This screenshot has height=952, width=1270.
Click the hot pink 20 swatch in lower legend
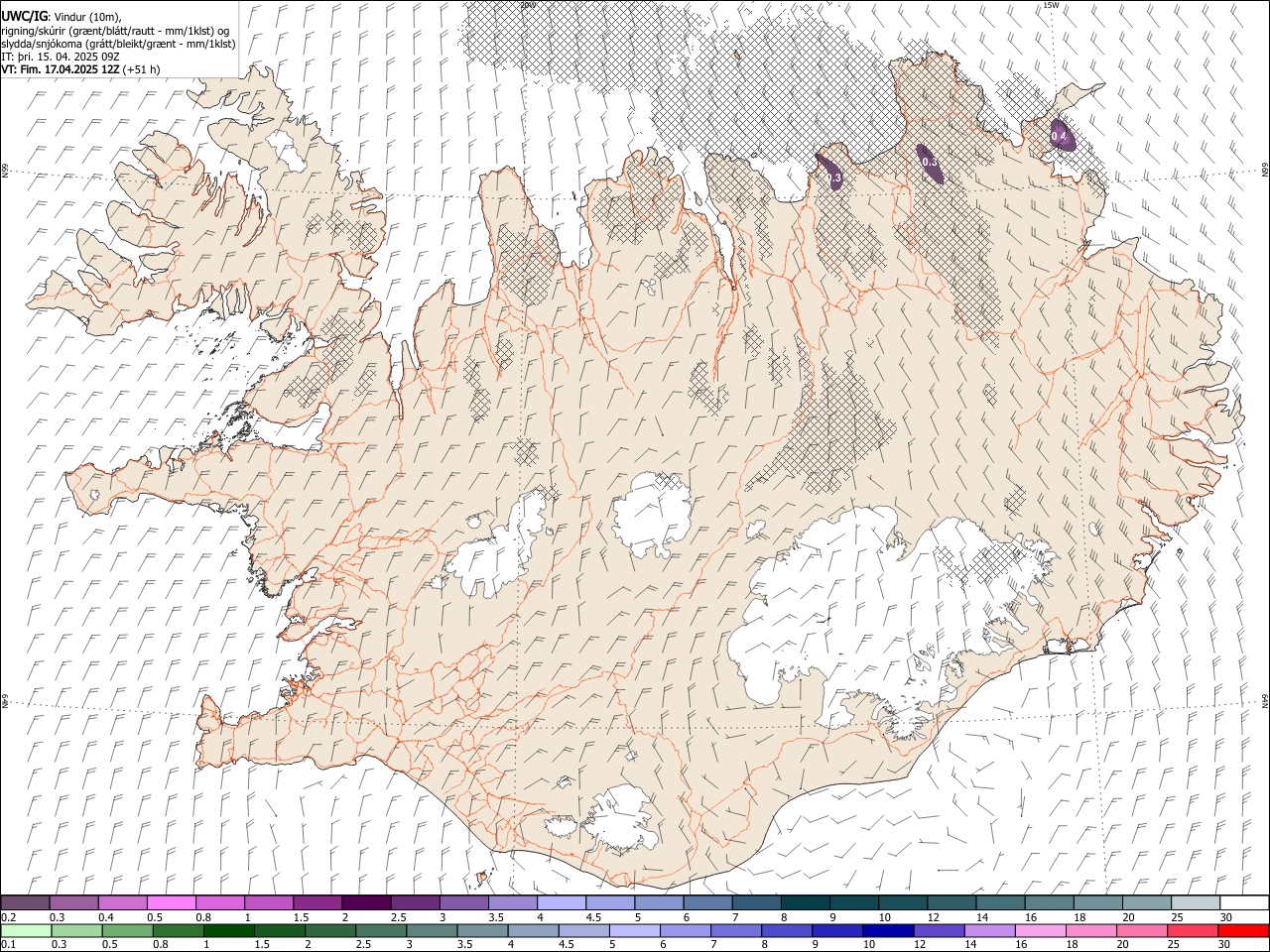(1142, 931)
